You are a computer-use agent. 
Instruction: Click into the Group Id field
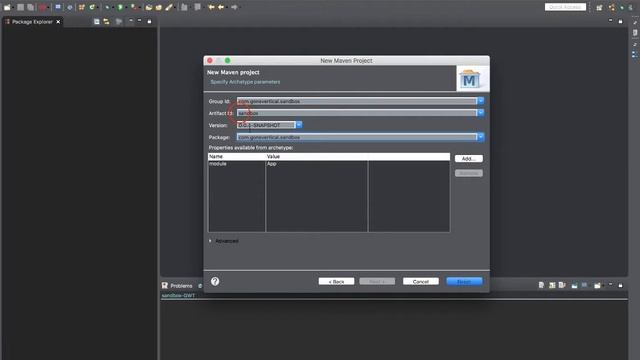356,101
